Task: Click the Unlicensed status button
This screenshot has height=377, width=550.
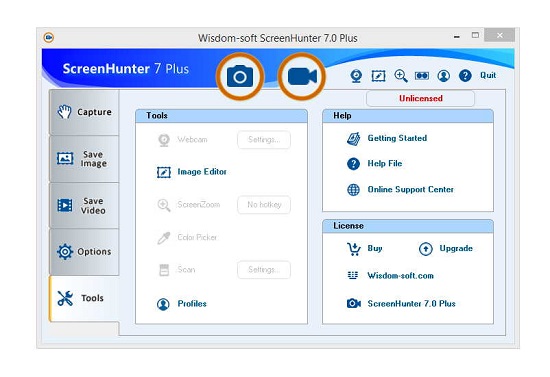Action: [421, 99]
